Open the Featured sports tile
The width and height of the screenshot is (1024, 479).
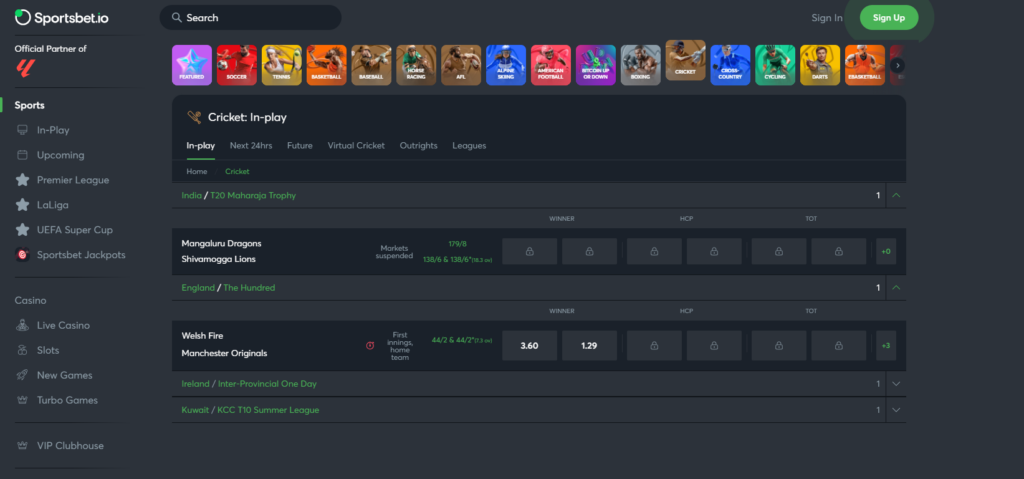(x=192, y=65)
